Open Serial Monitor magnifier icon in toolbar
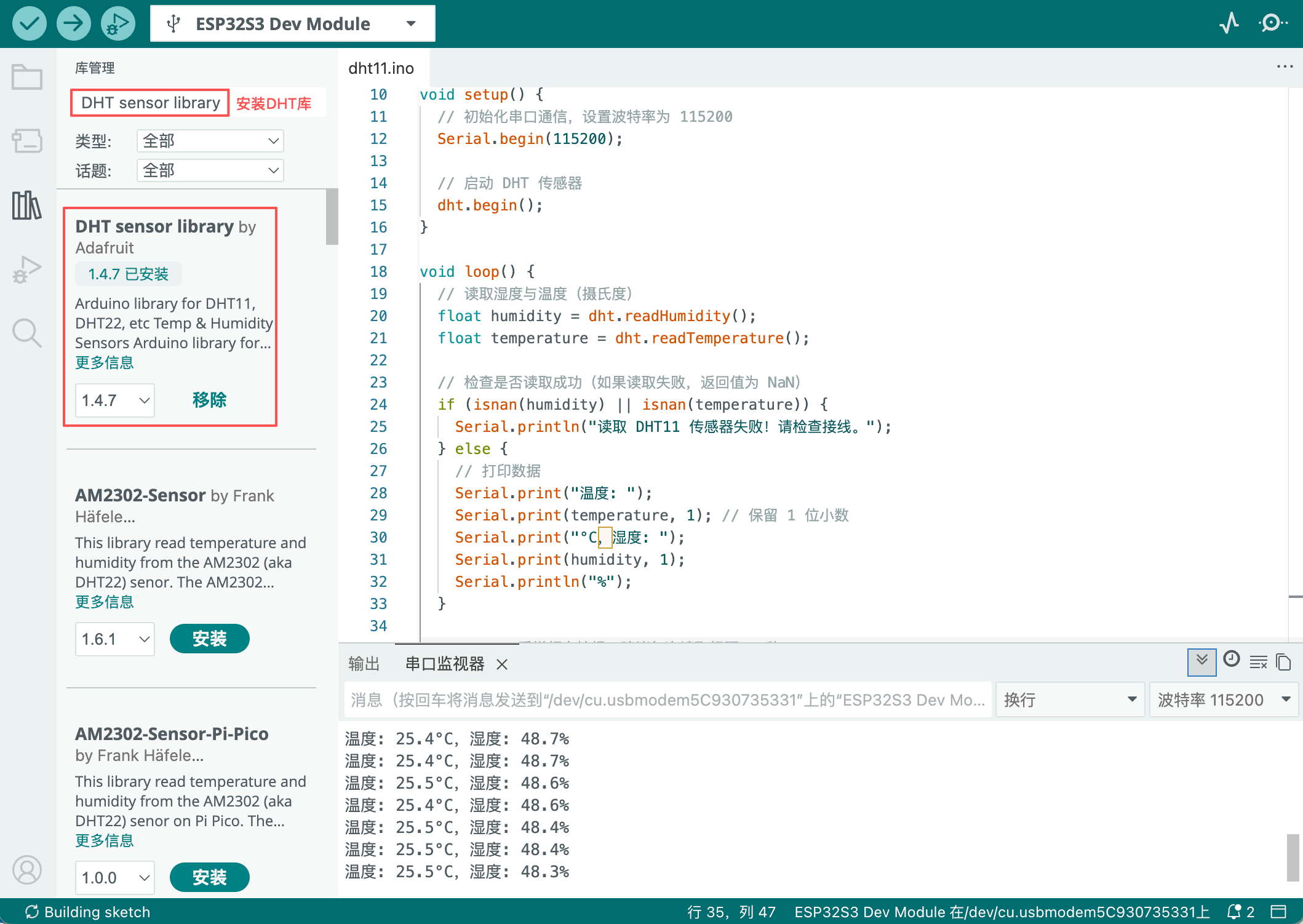Screen dimensions: 1303x924 [1272, 23]
